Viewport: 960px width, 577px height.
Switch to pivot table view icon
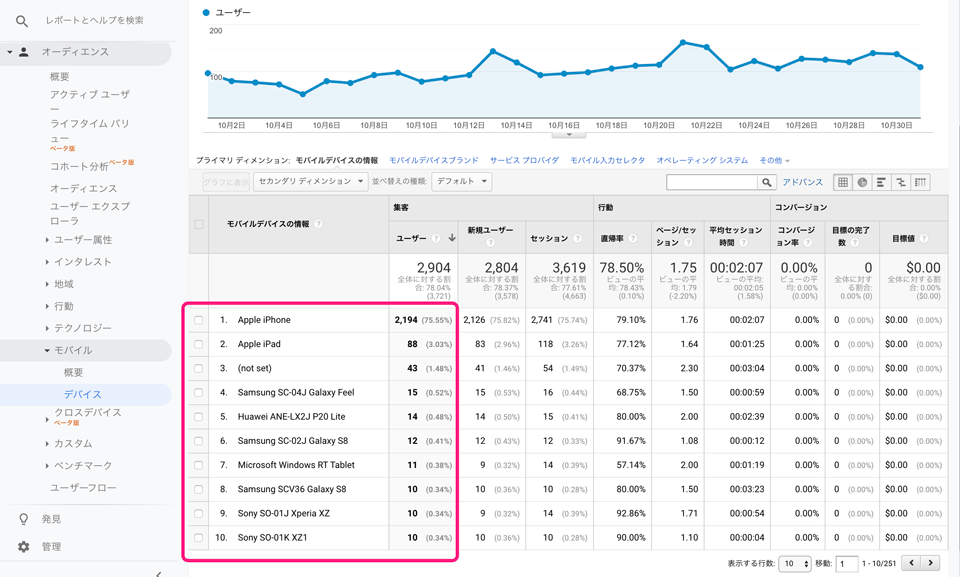coord(920,182)
